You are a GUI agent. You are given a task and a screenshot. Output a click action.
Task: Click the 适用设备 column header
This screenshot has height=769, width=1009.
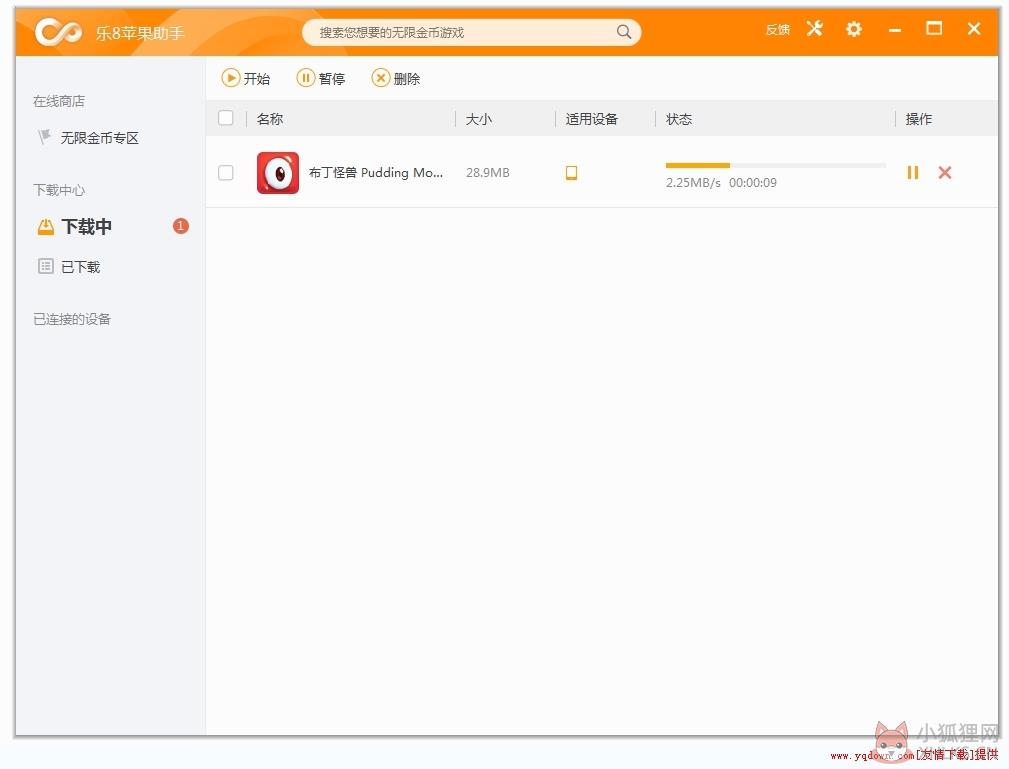click(x=591, y=119)
